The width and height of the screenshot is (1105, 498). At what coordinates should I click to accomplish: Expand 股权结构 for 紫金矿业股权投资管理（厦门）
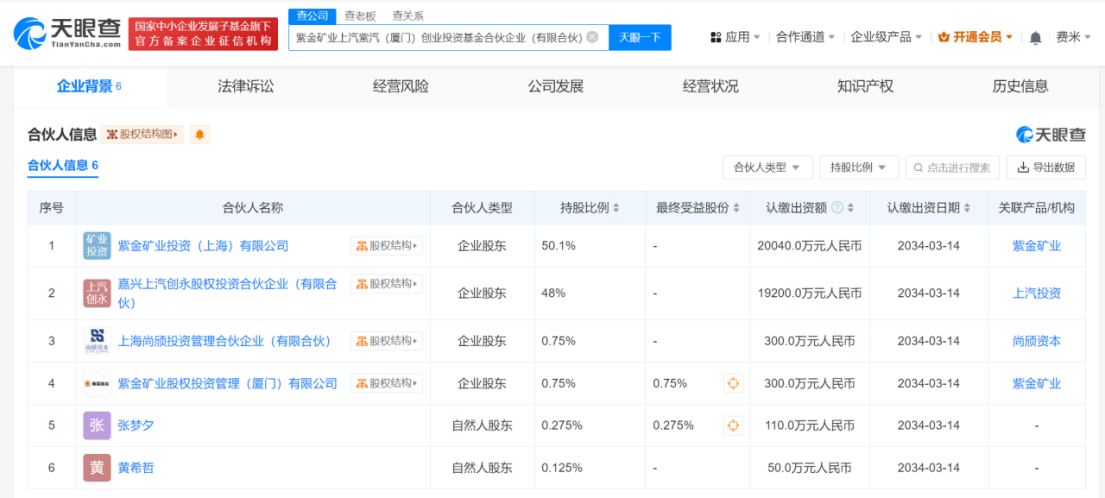(x=386, y=383)
